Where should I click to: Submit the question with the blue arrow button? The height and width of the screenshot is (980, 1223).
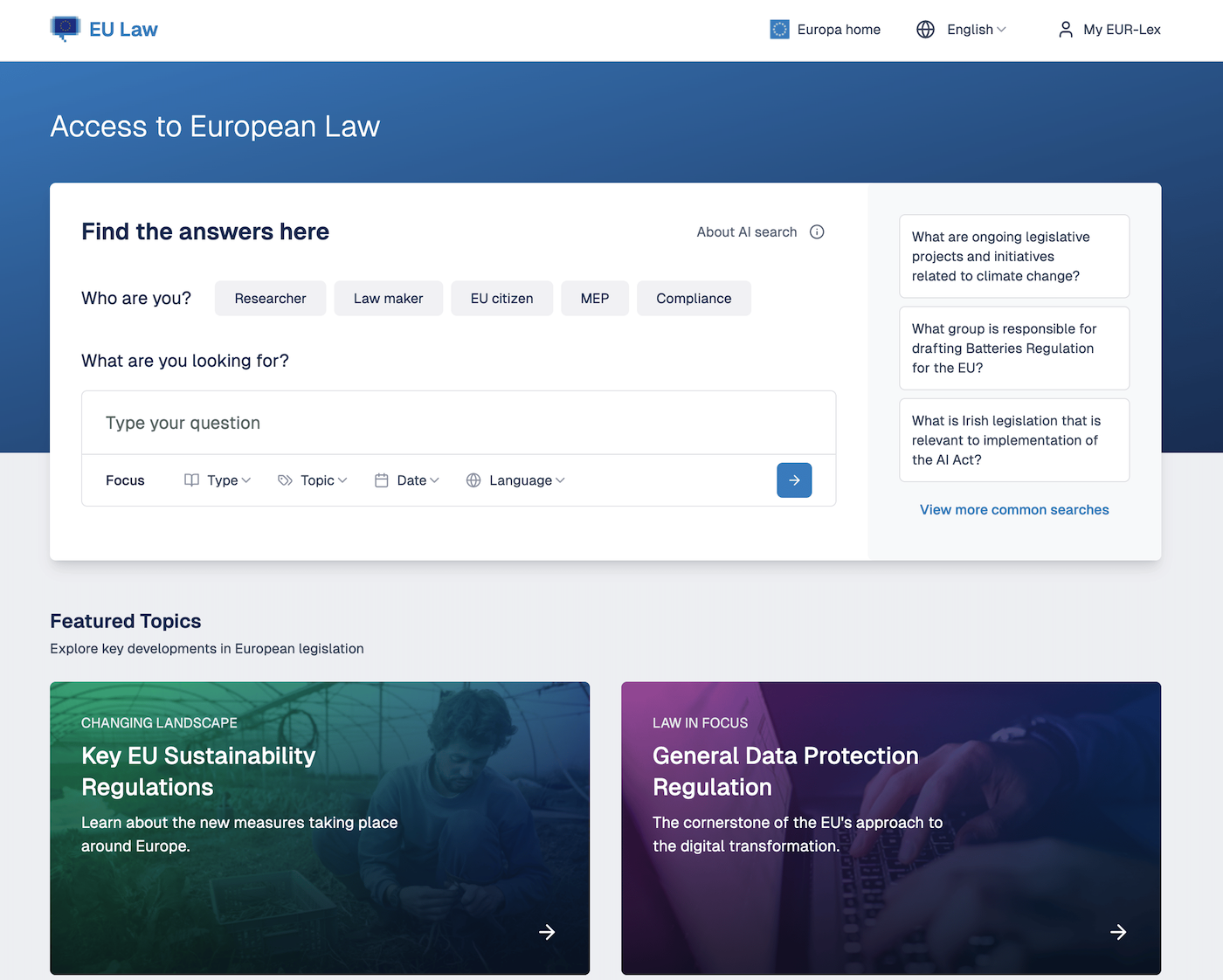(x=794, y=480)
